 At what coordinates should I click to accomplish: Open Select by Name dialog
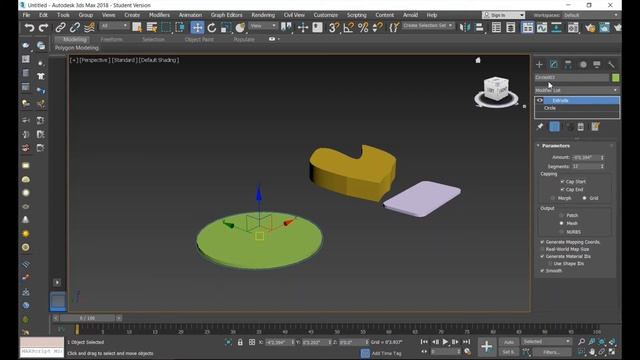(152, 28)
